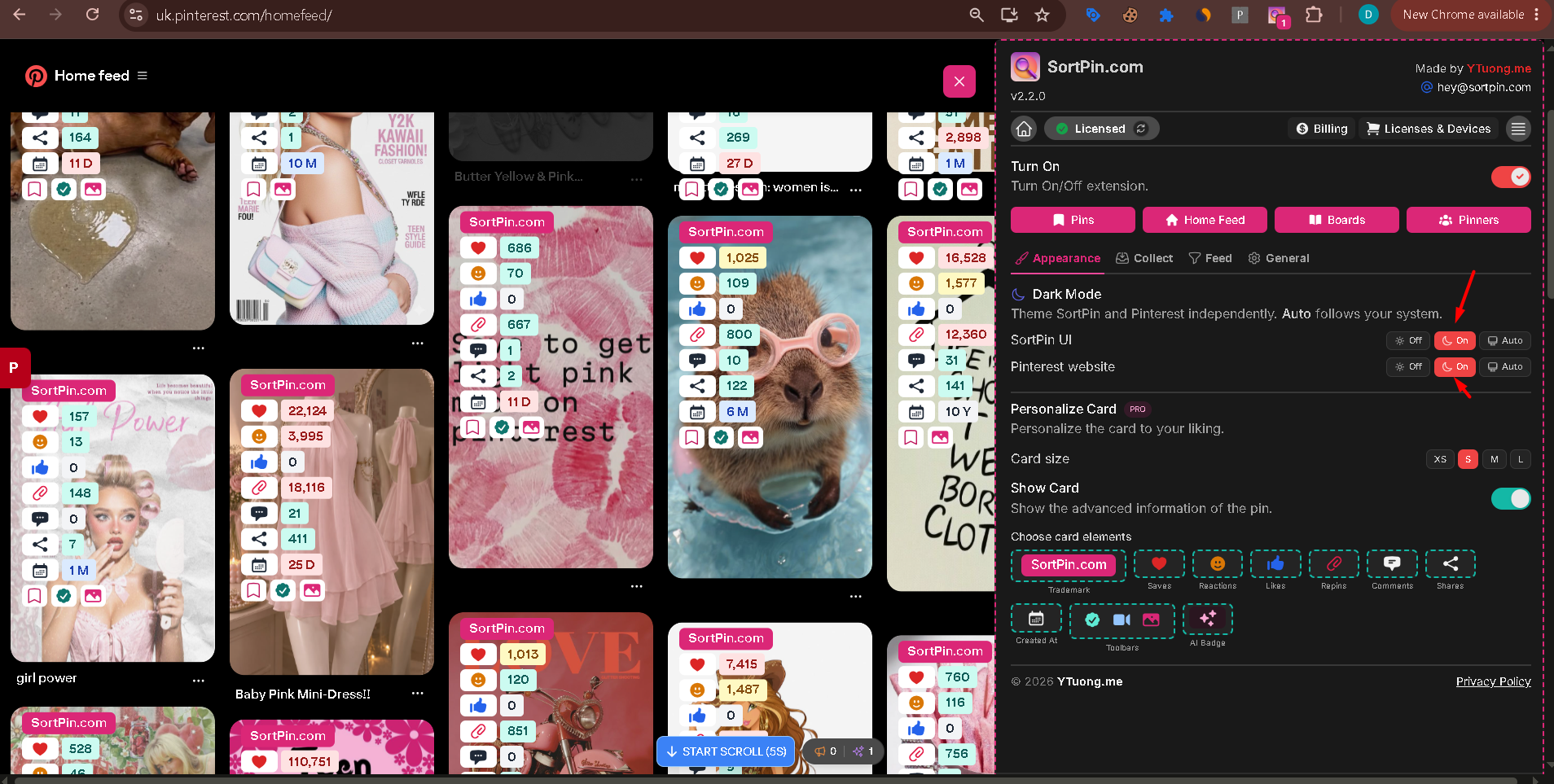
Task: Toggle the Reactions emoji card element
Action: pyautogui.click(x=1218, y=563)
